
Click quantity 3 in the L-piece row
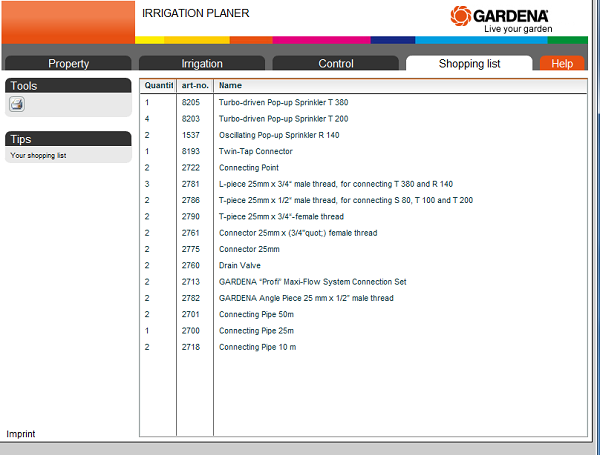tap(147, 184)
